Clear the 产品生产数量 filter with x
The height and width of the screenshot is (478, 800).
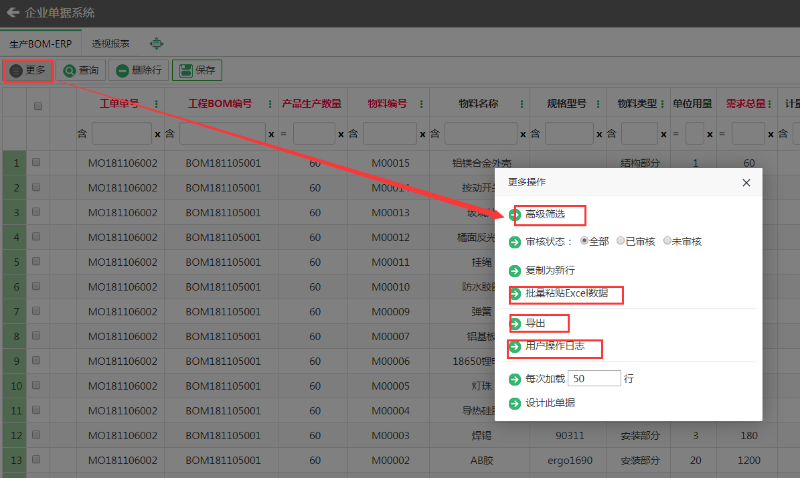[x=341, y=134]
